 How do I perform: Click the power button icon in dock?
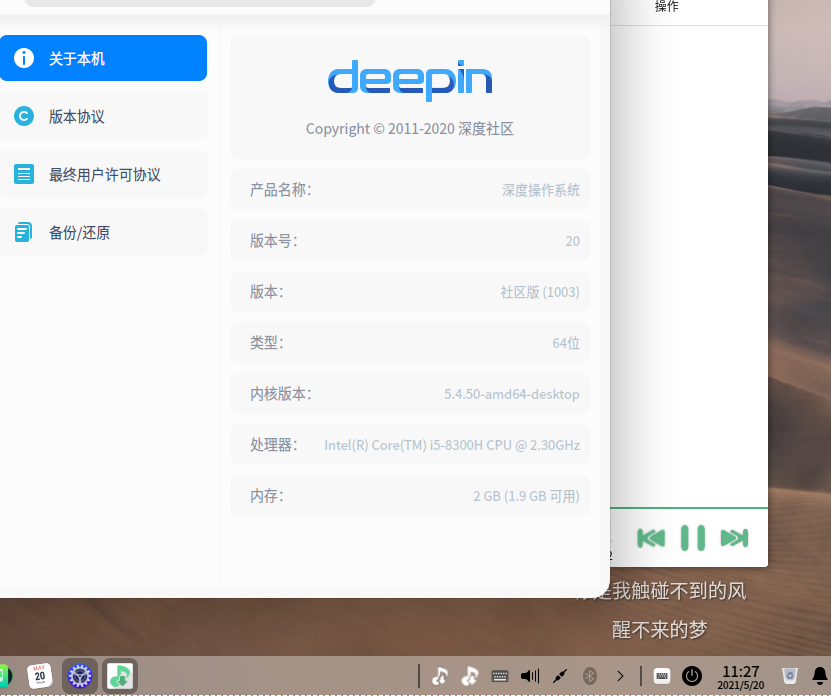[x=692, y=676]
